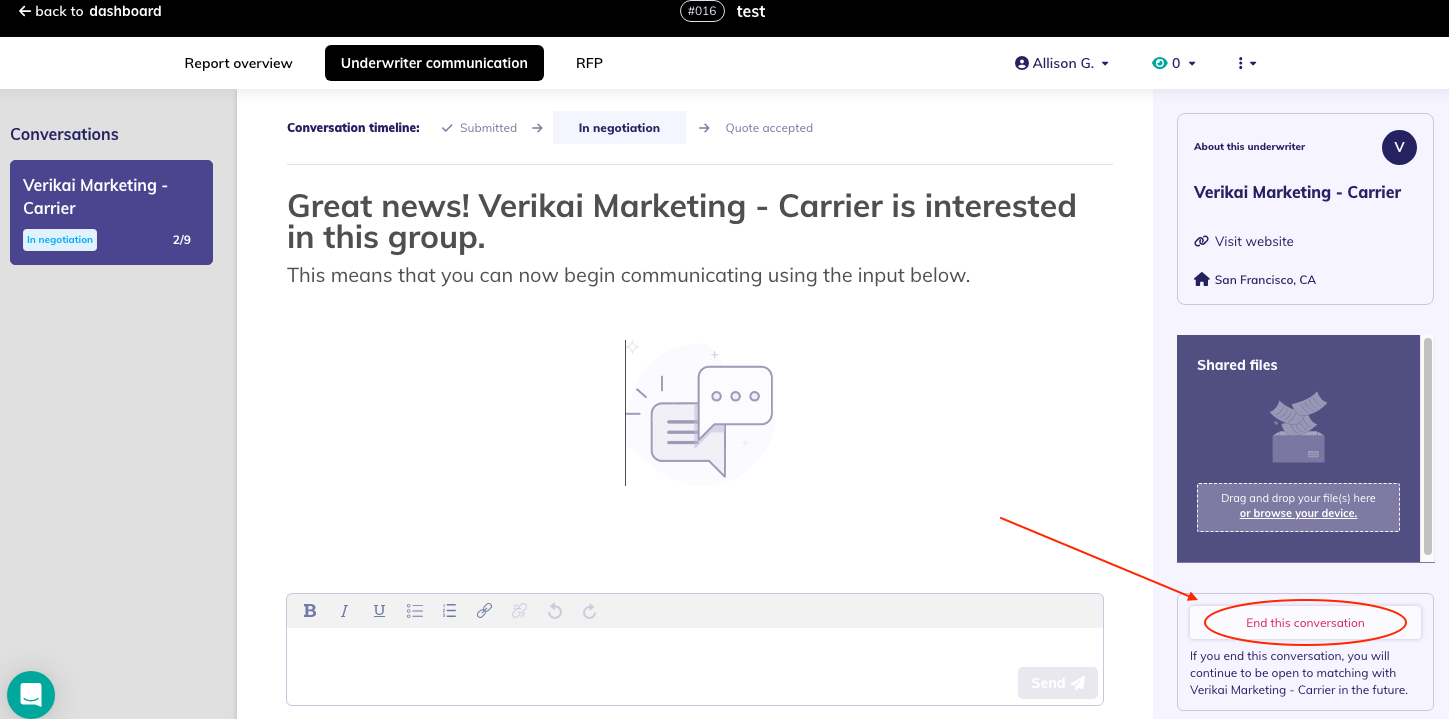Open the RFP tab
The width and height of the screenshot is (1449, 719).
(x=589, y=63)
